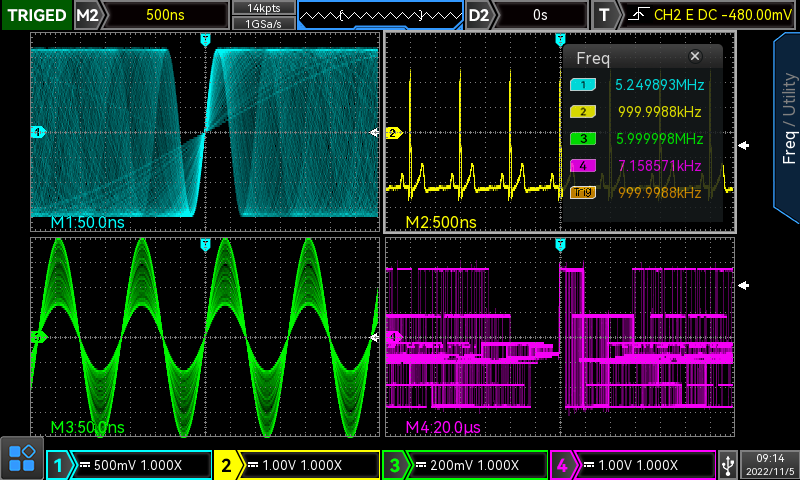This screenshot has height=480, width=800.
Task: Tap the M2 timebase label
Action: coord(88,15)
